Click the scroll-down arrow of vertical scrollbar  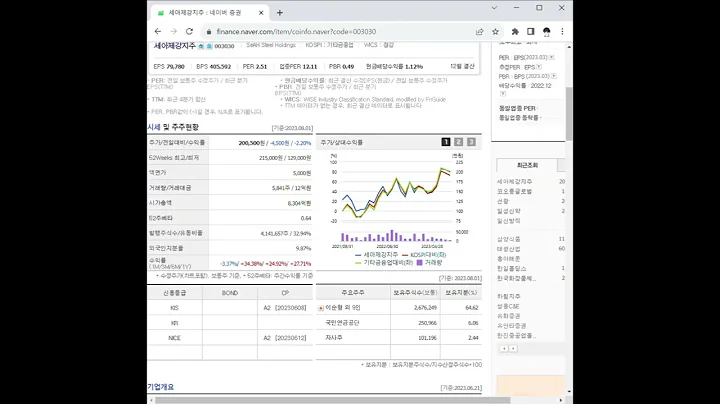click(569, 392)
